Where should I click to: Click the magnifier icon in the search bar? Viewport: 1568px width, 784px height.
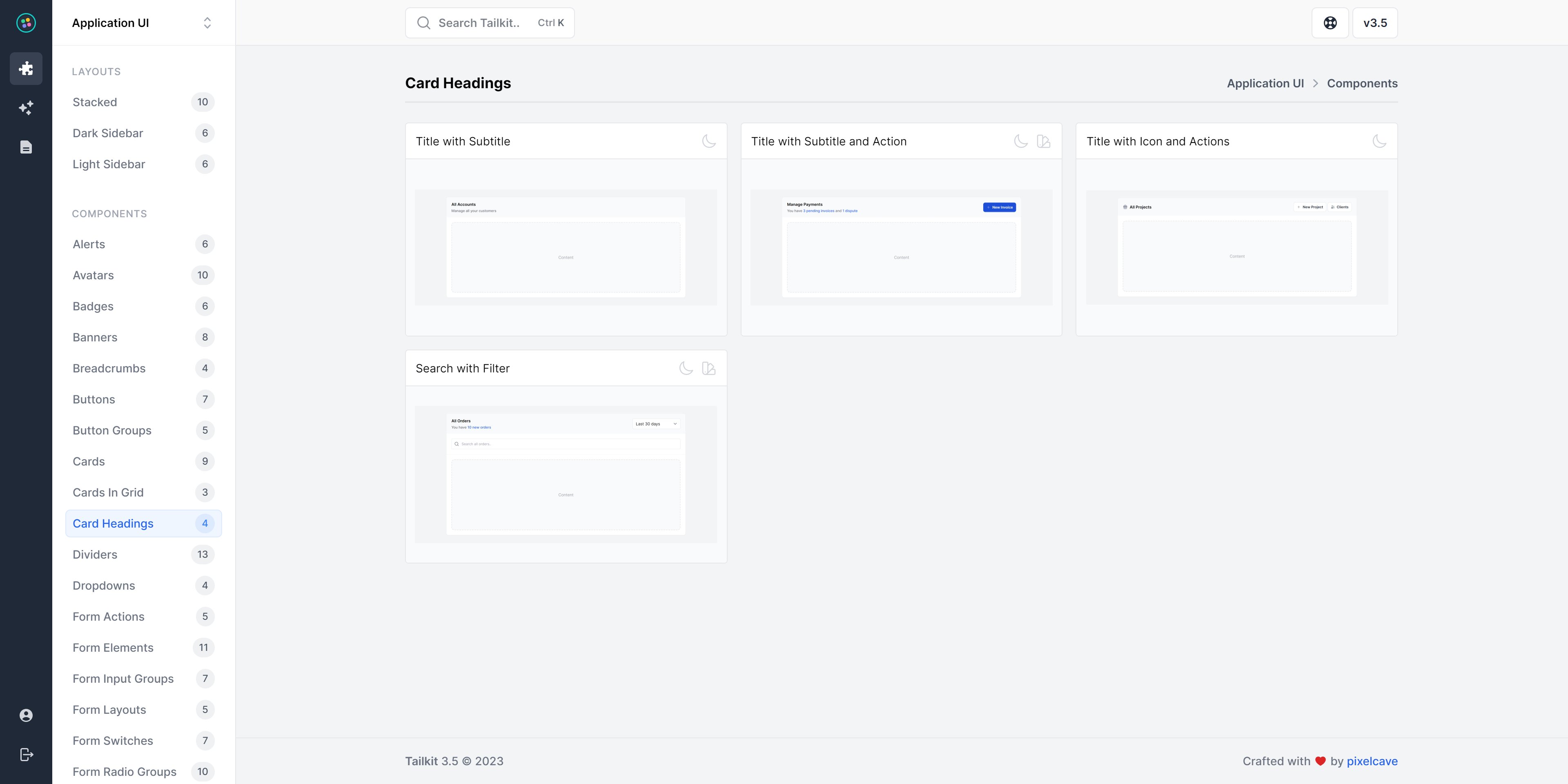[424, 22]
